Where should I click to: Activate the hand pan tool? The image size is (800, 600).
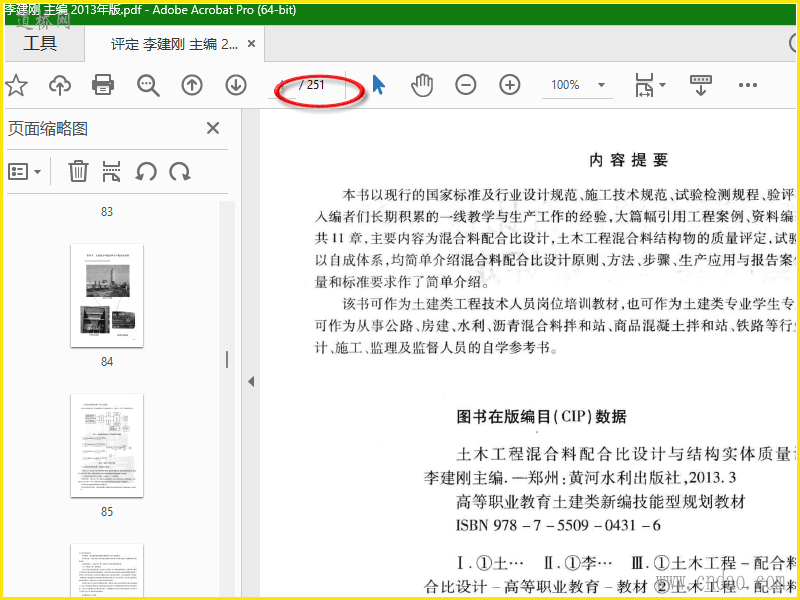click(422, 85)
